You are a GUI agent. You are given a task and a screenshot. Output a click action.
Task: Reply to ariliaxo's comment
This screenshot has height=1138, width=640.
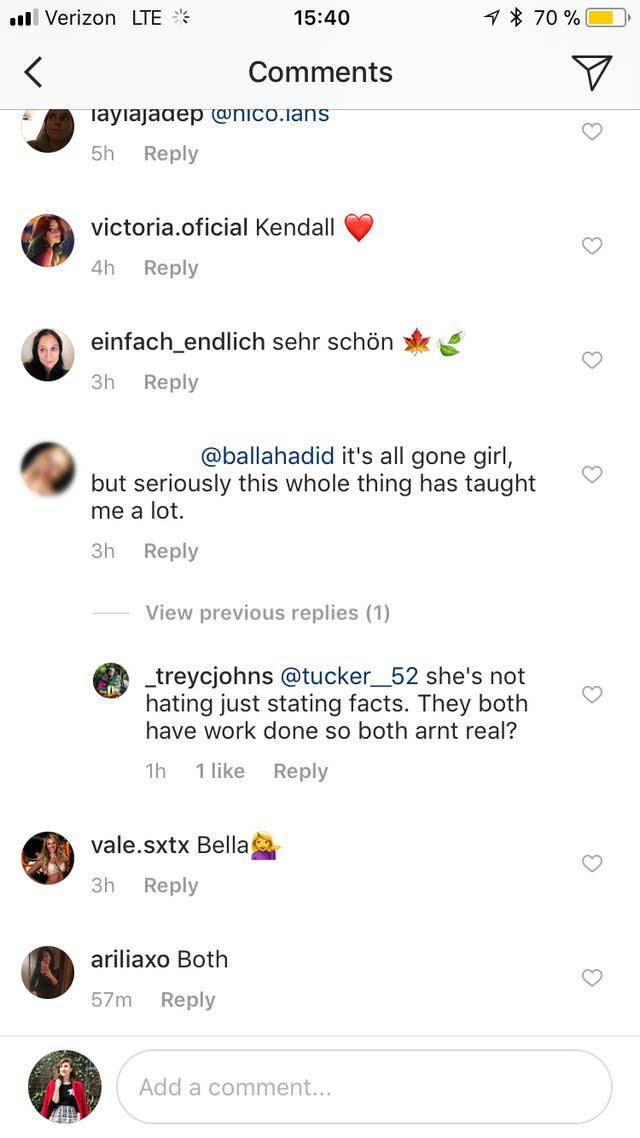tap(188, 1000)
